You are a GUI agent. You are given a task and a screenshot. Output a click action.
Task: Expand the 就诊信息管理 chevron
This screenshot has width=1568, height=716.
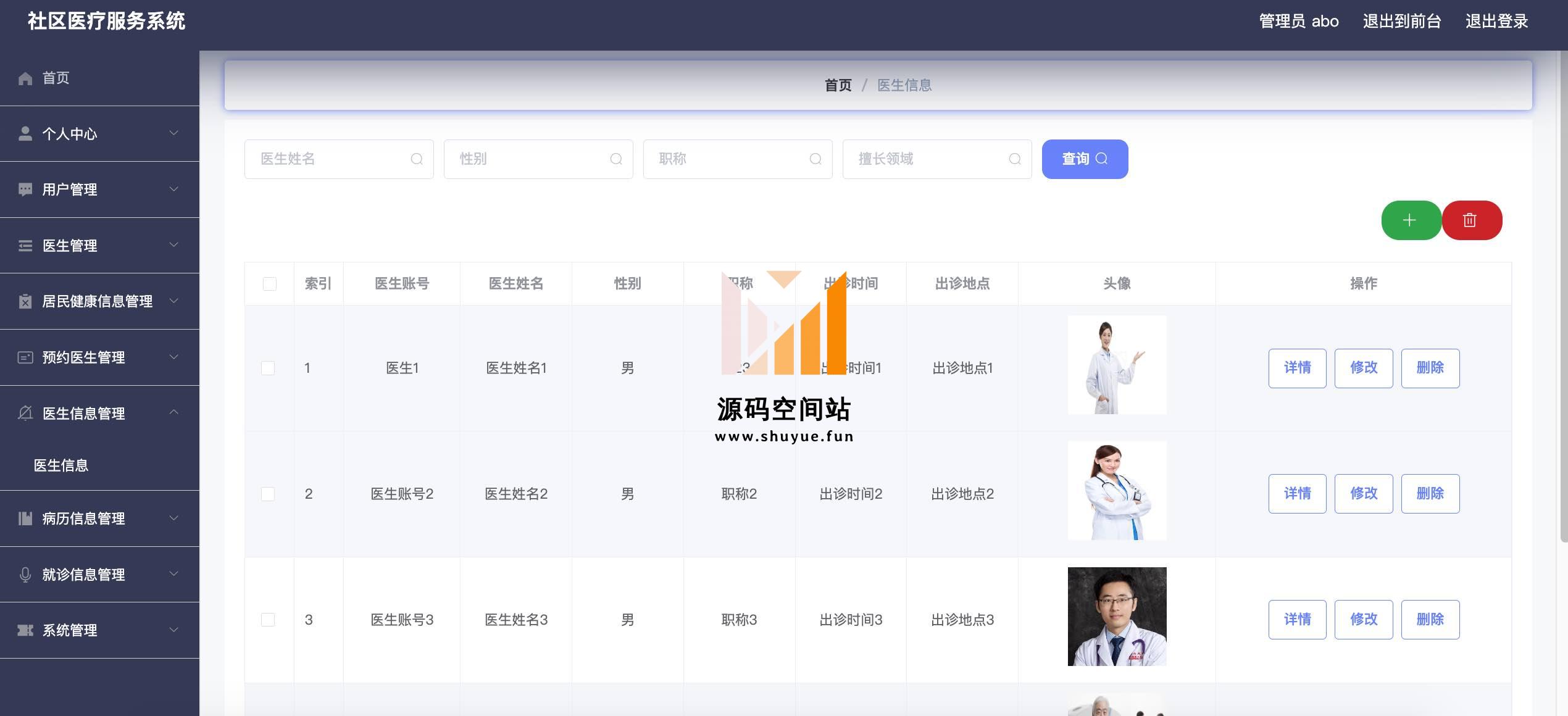(x=174, y=574)
